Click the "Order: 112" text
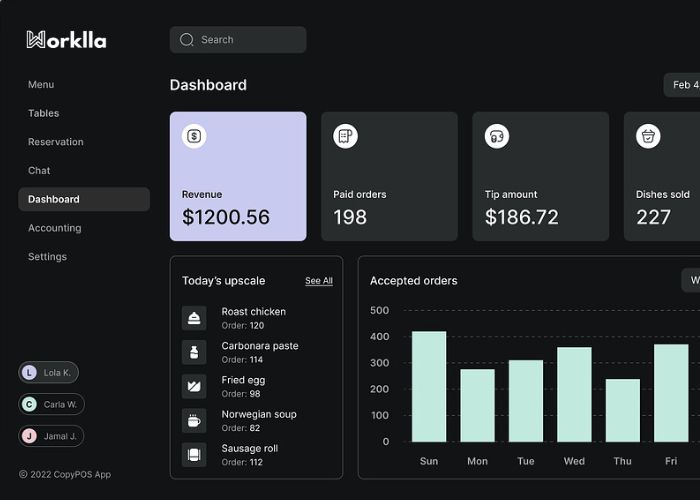Screen dimensions: 700x500 [242, 462]
